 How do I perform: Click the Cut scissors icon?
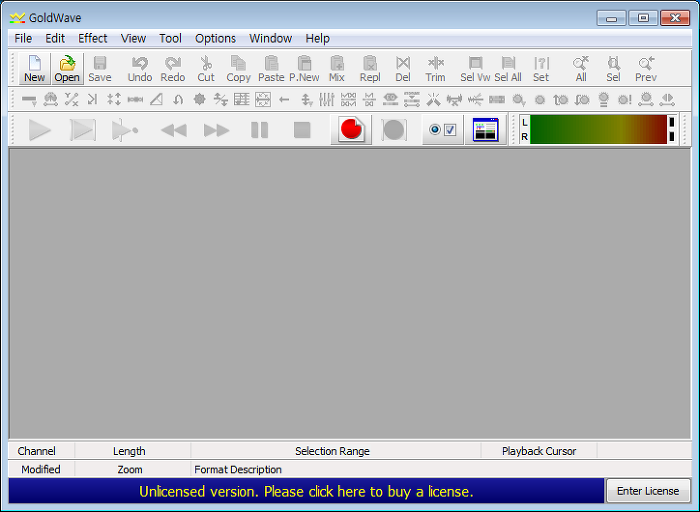coord(206,69)
